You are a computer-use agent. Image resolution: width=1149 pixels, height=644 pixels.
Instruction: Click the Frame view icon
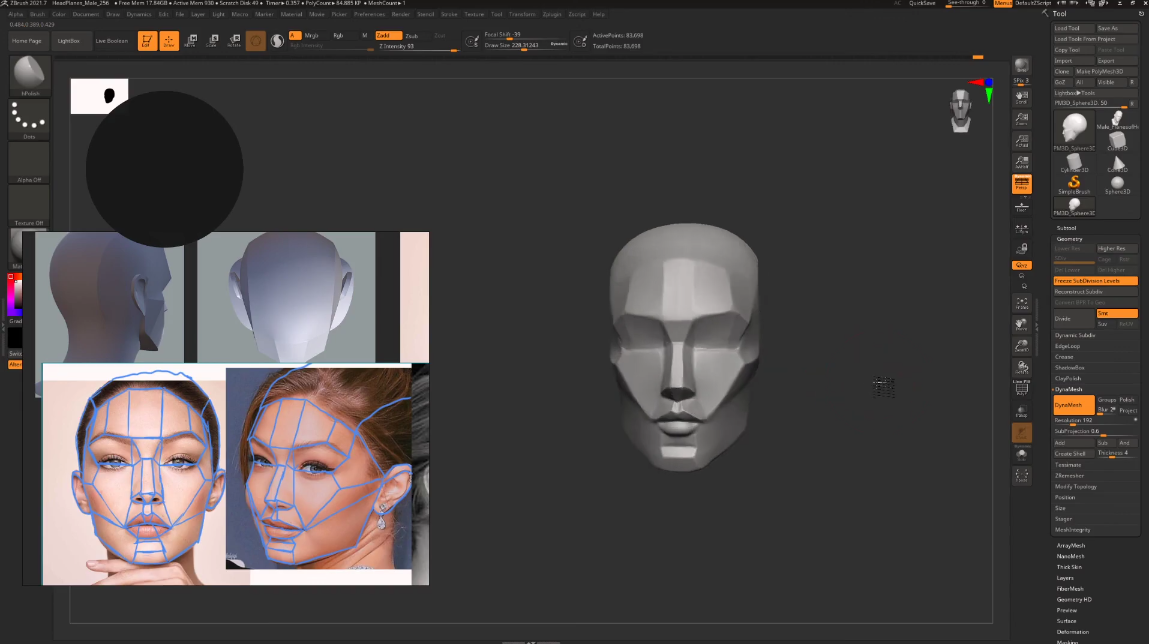pos(1021,303)
